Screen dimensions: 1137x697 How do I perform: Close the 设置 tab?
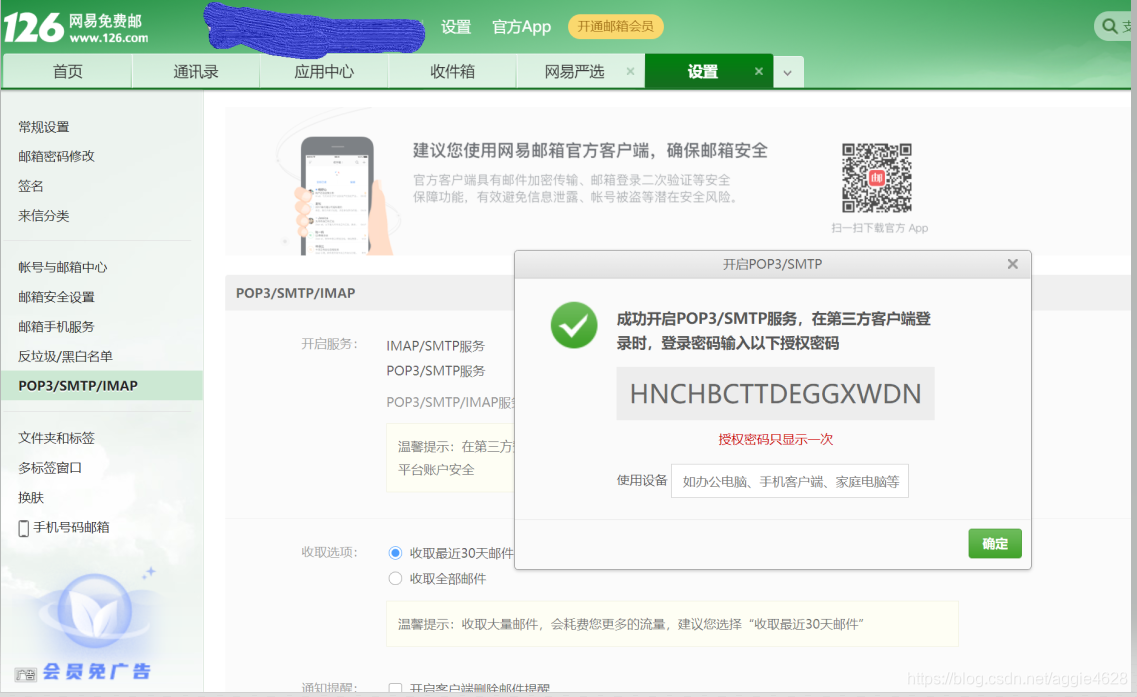(758, 71)
